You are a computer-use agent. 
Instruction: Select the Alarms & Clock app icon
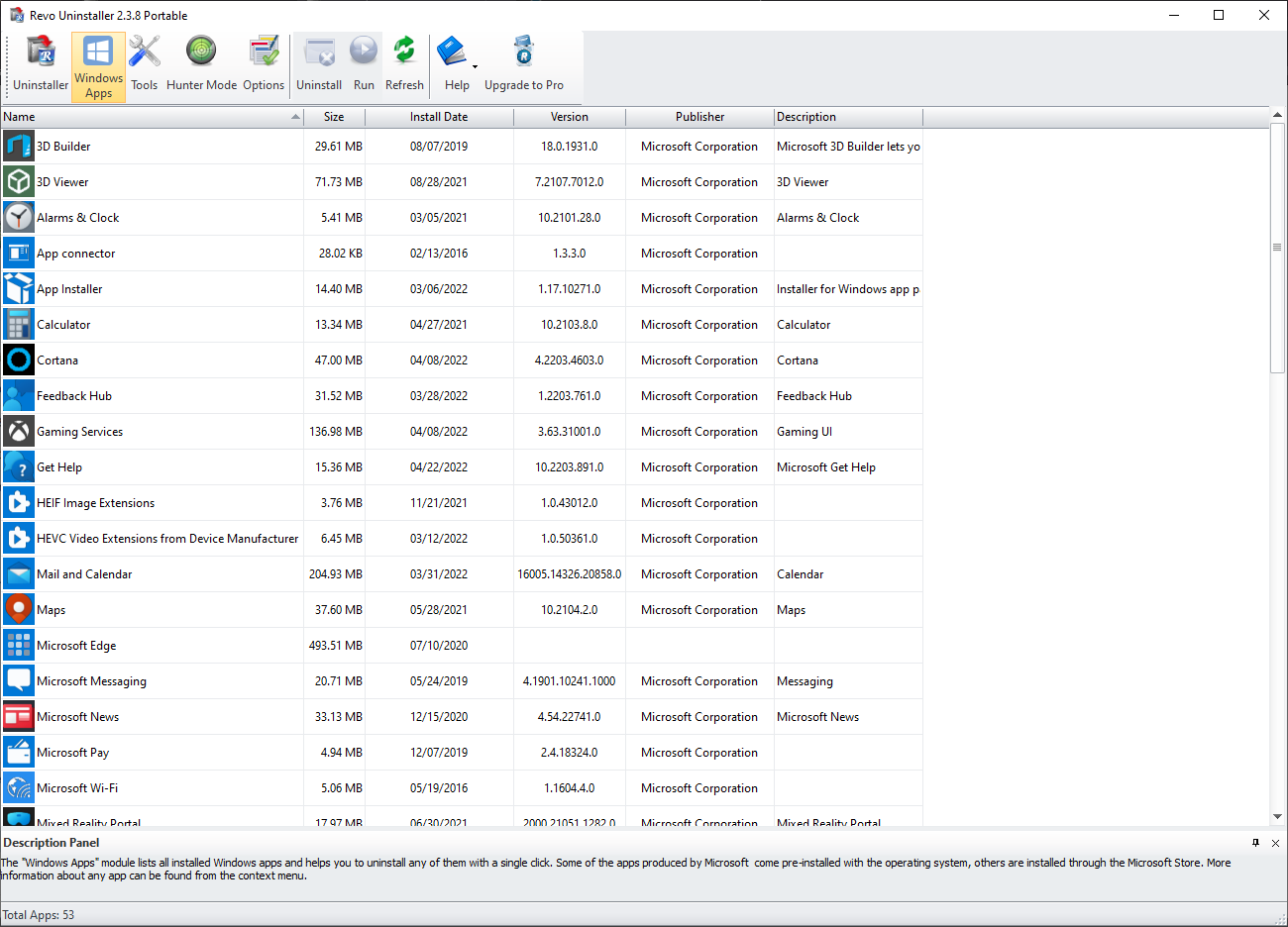point(19,218)
